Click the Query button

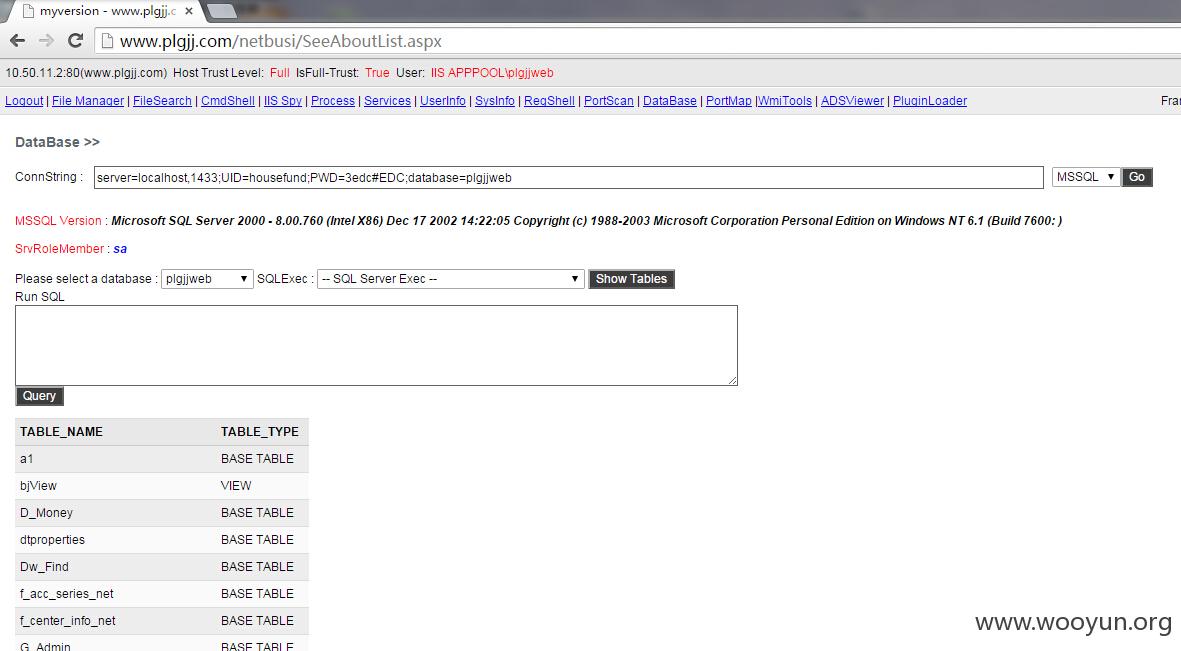point(39,396)
